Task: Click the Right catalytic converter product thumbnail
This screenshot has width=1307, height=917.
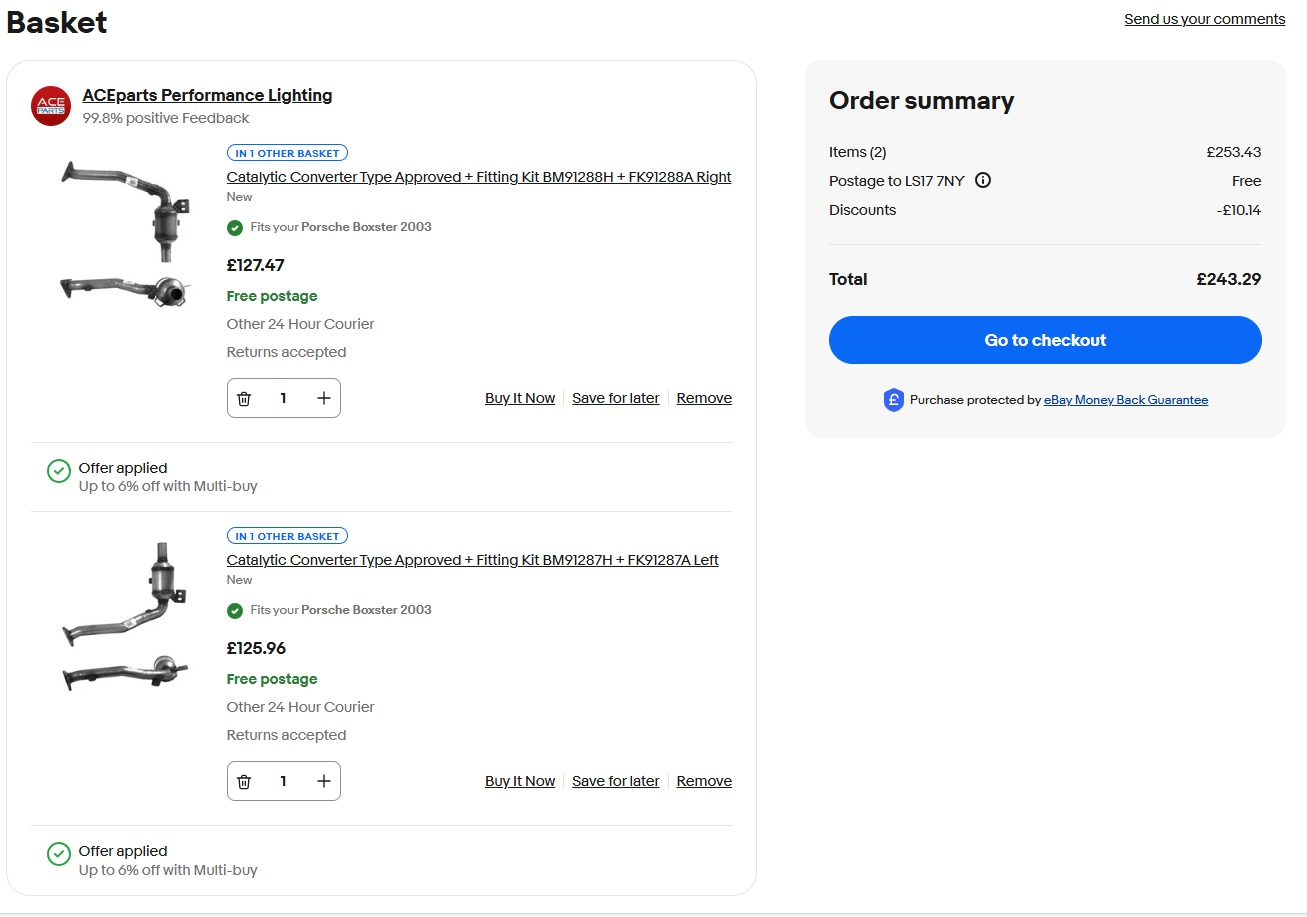Action: (x=124, y=234)
